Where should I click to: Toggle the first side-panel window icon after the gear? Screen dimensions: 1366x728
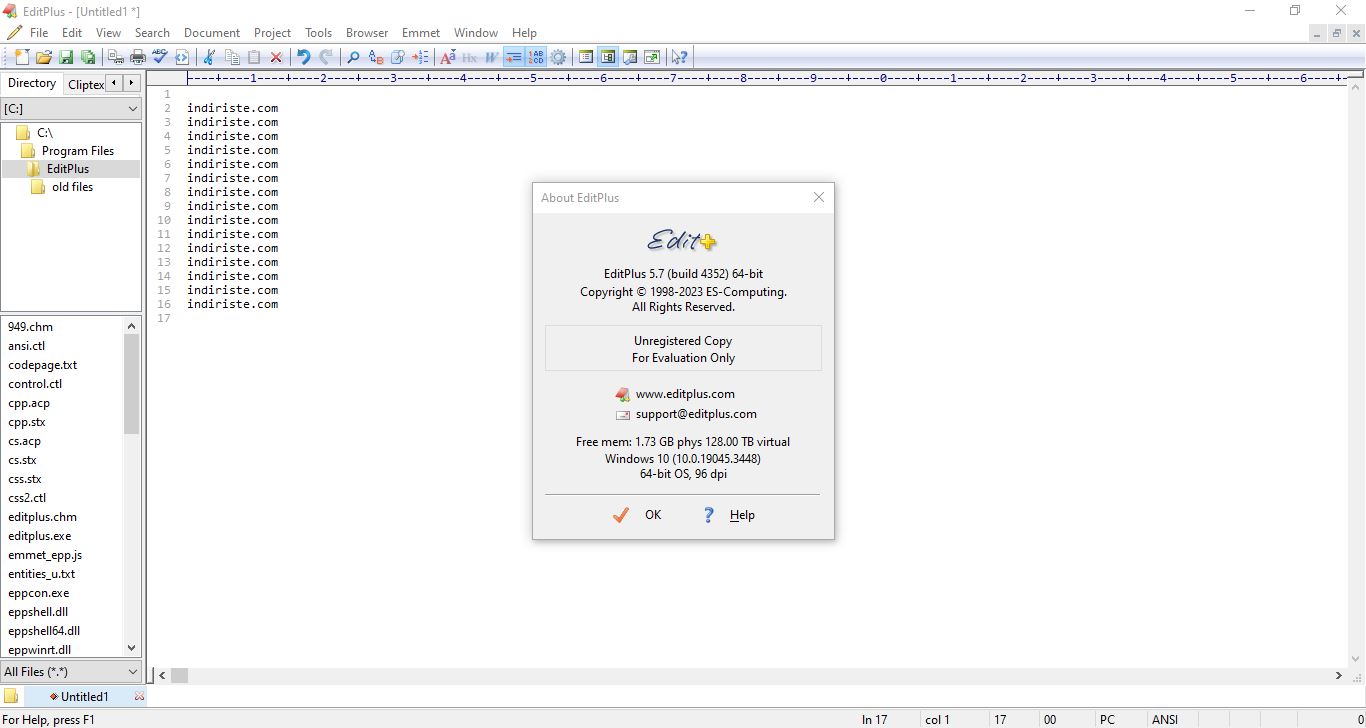(x=586, y=57)
